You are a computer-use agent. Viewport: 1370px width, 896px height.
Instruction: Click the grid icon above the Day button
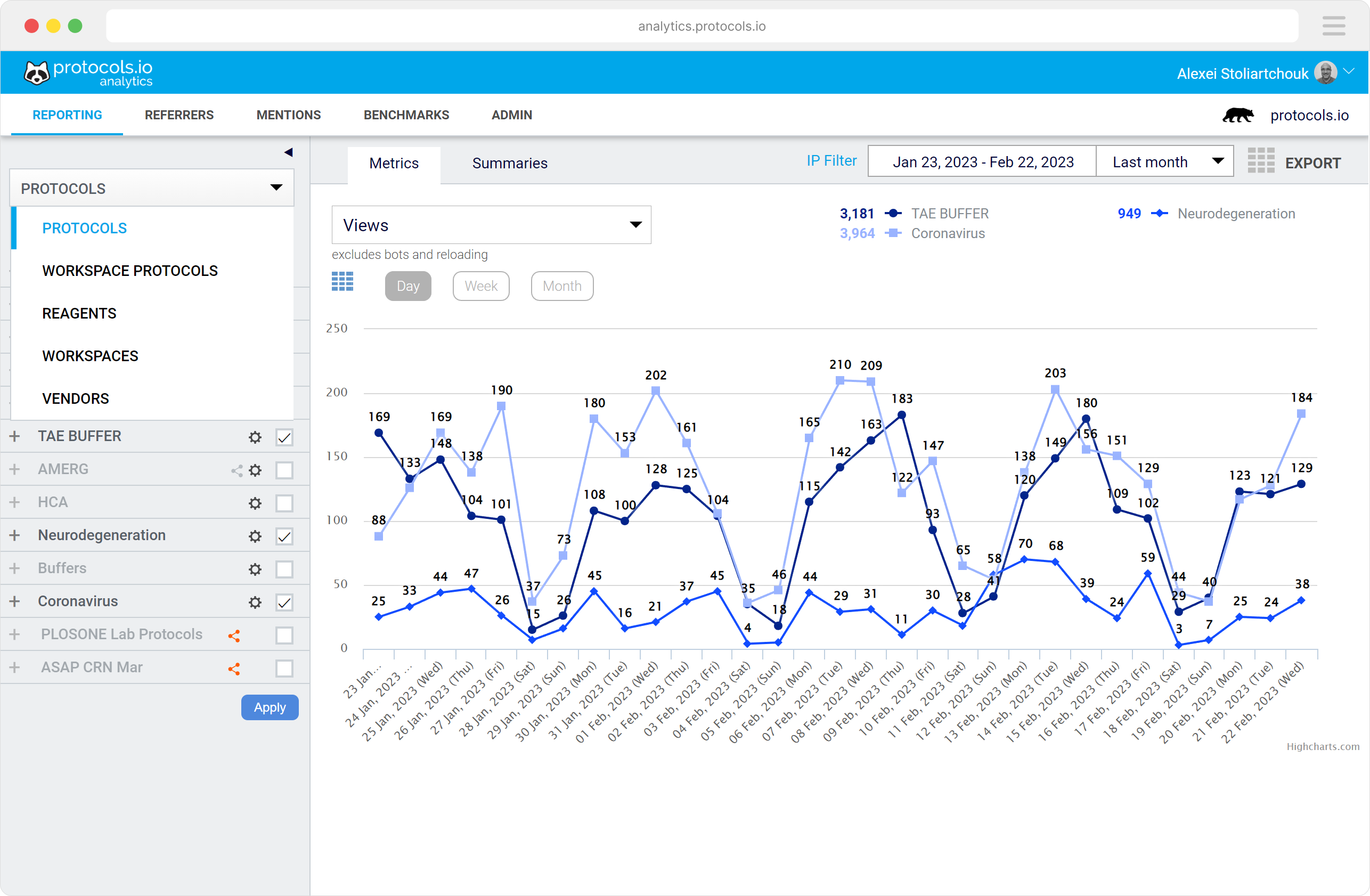pos(342,282)
